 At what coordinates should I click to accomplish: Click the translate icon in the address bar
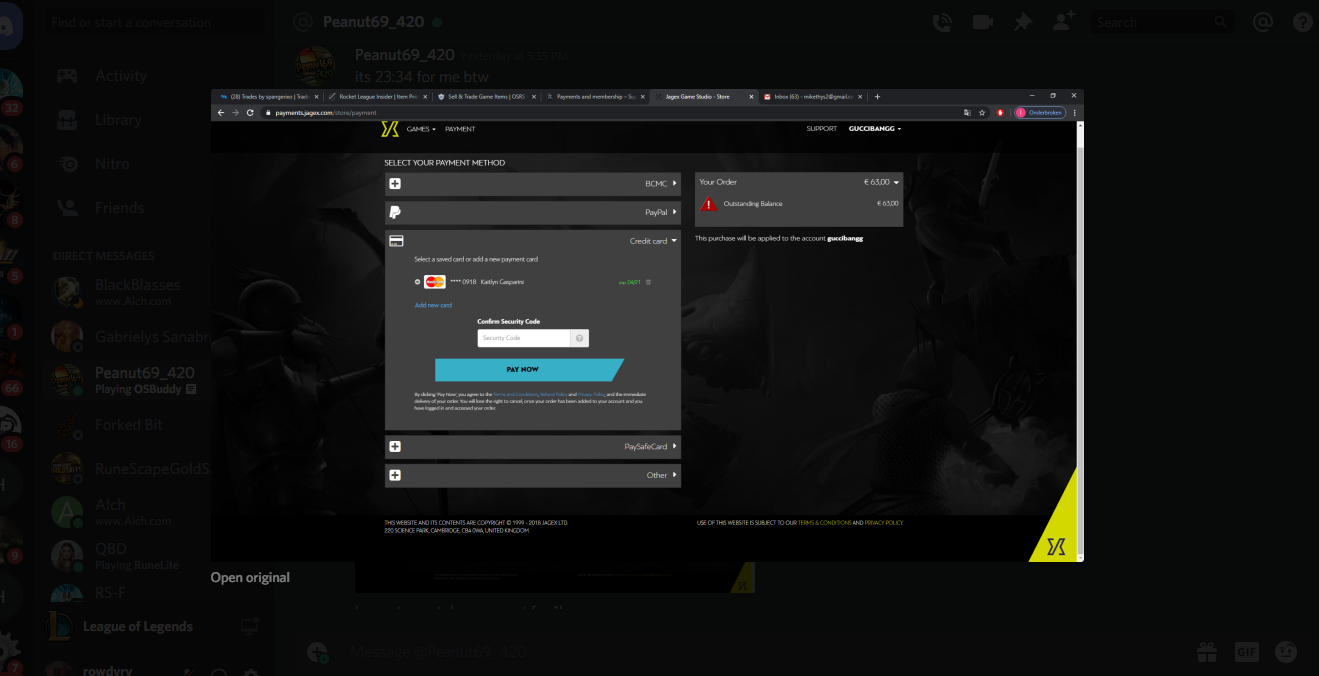967,113
